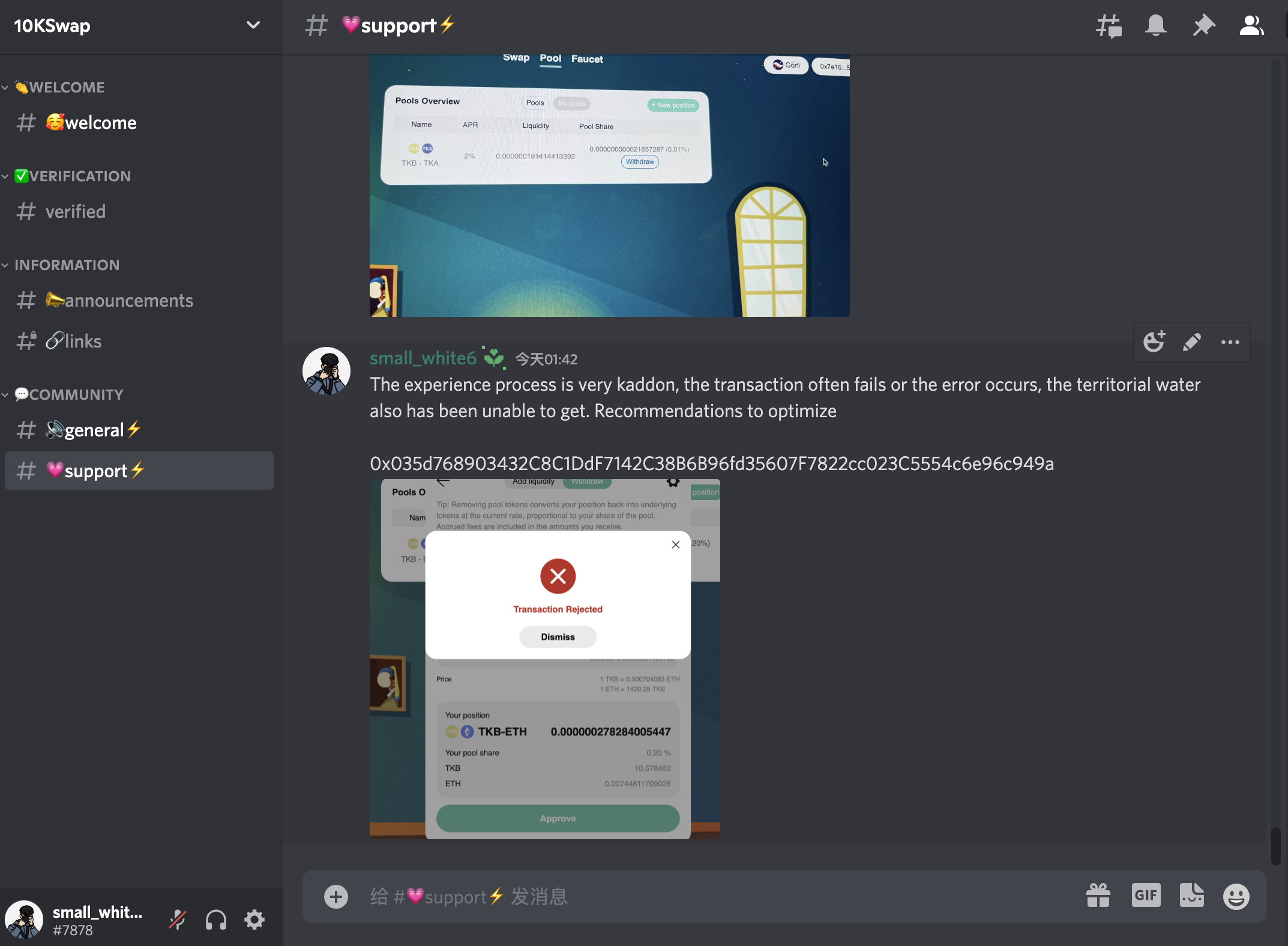
Task: Click the small_white6 username in message
Action: [x=423, y=358]
